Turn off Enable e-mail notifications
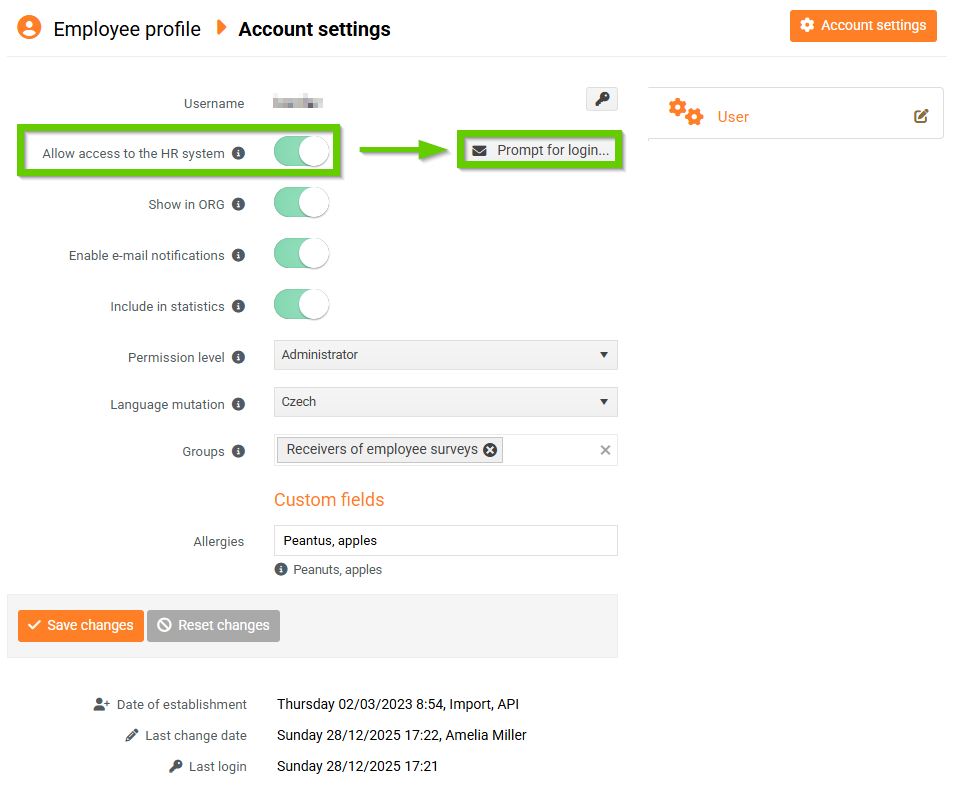This screenshot has height=786, width=953. coord(301,254)
